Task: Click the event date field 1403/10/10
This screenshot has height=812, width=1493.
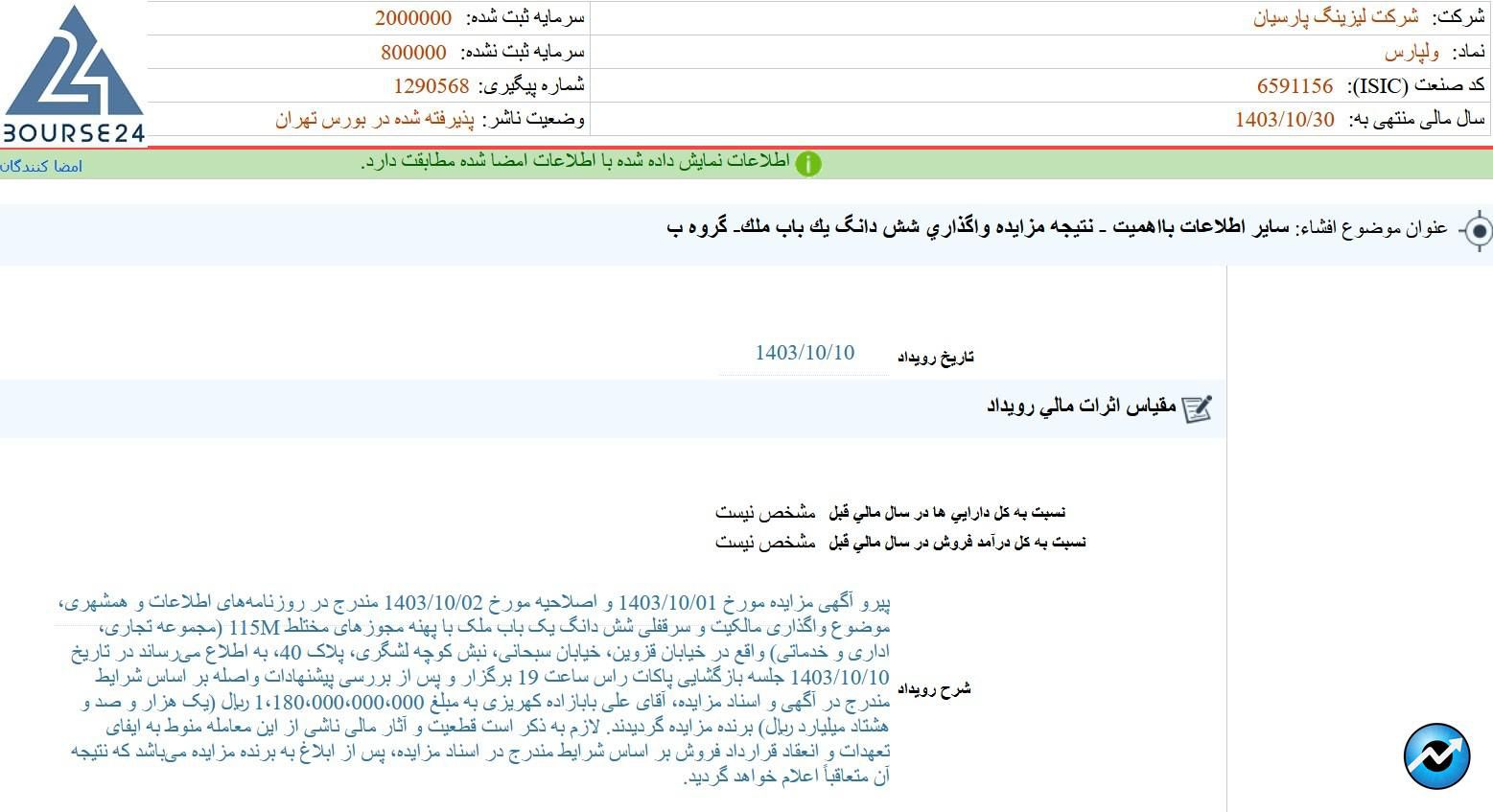Action: (x=804, y=353)
